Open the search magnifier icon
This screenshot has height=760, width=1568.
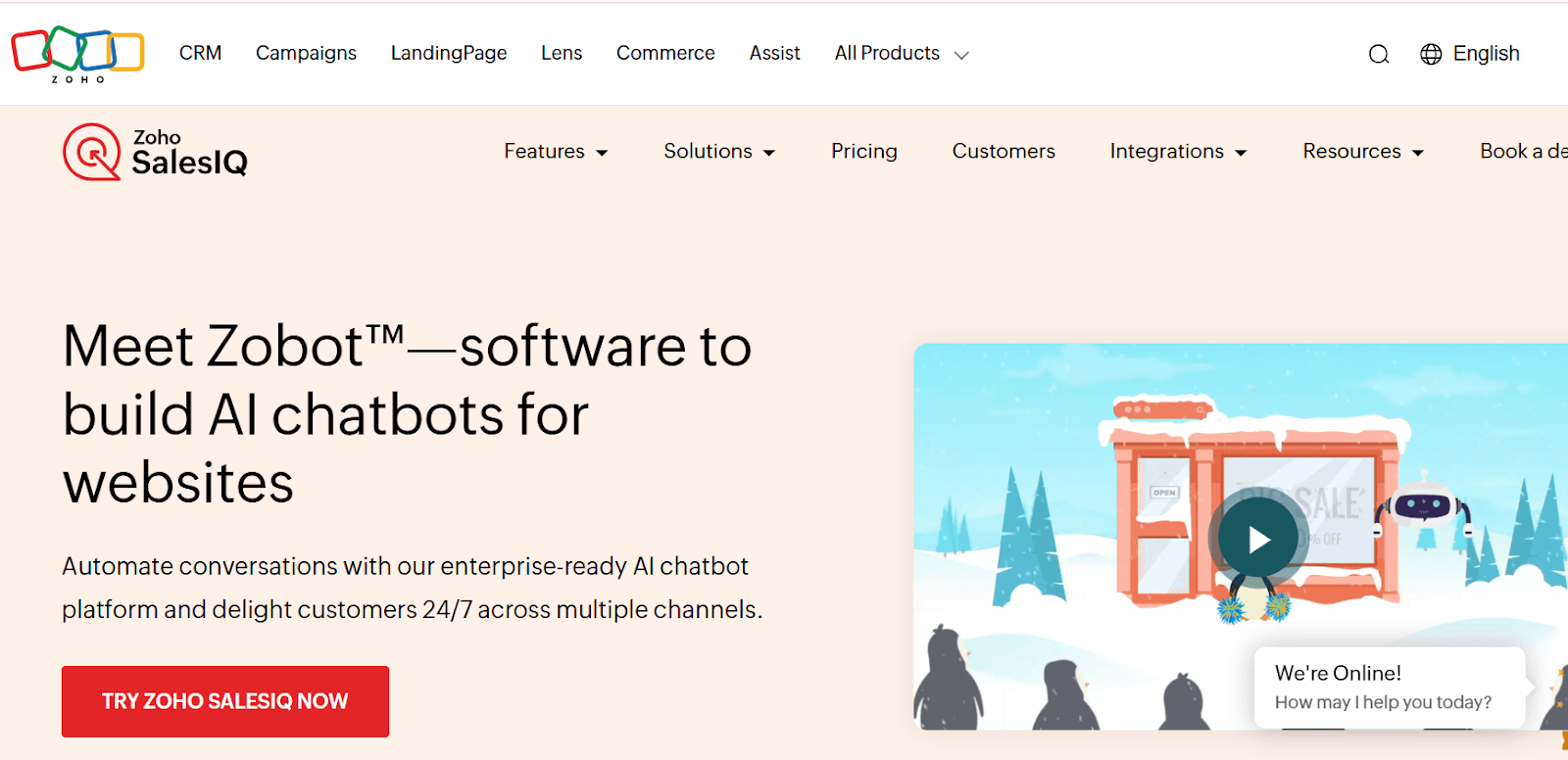tap(1379, 54)
